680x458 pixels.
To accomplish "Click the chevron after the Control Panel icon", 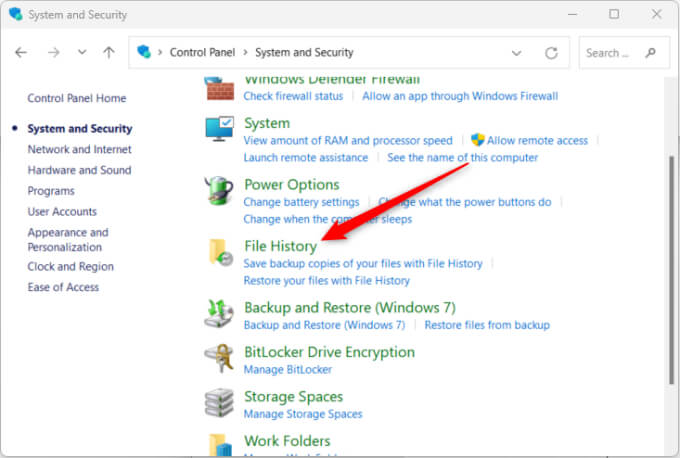I will pos(160,52).
